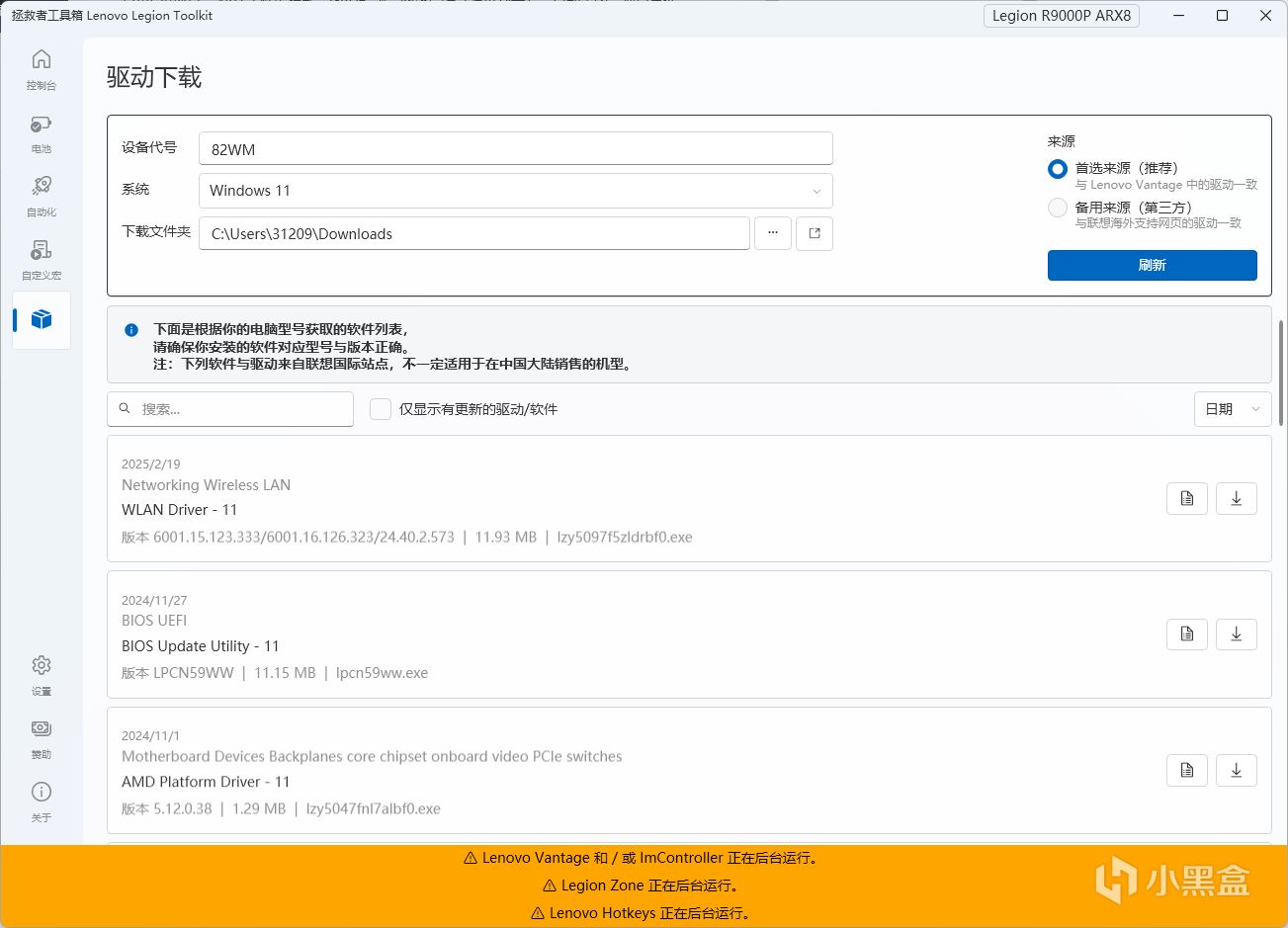Download the BIOS Update Utility

[x=1236, y=634]
